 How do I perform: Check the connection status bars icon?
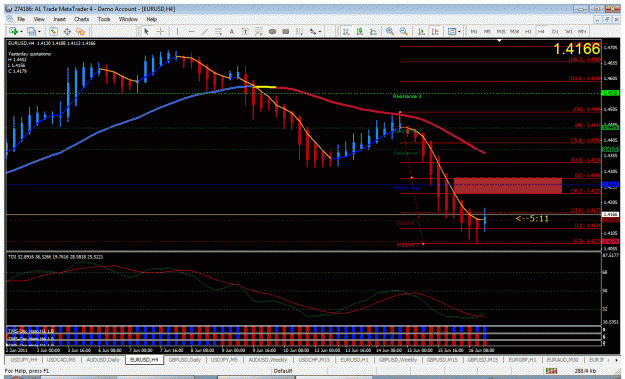[x=551, y=371]
